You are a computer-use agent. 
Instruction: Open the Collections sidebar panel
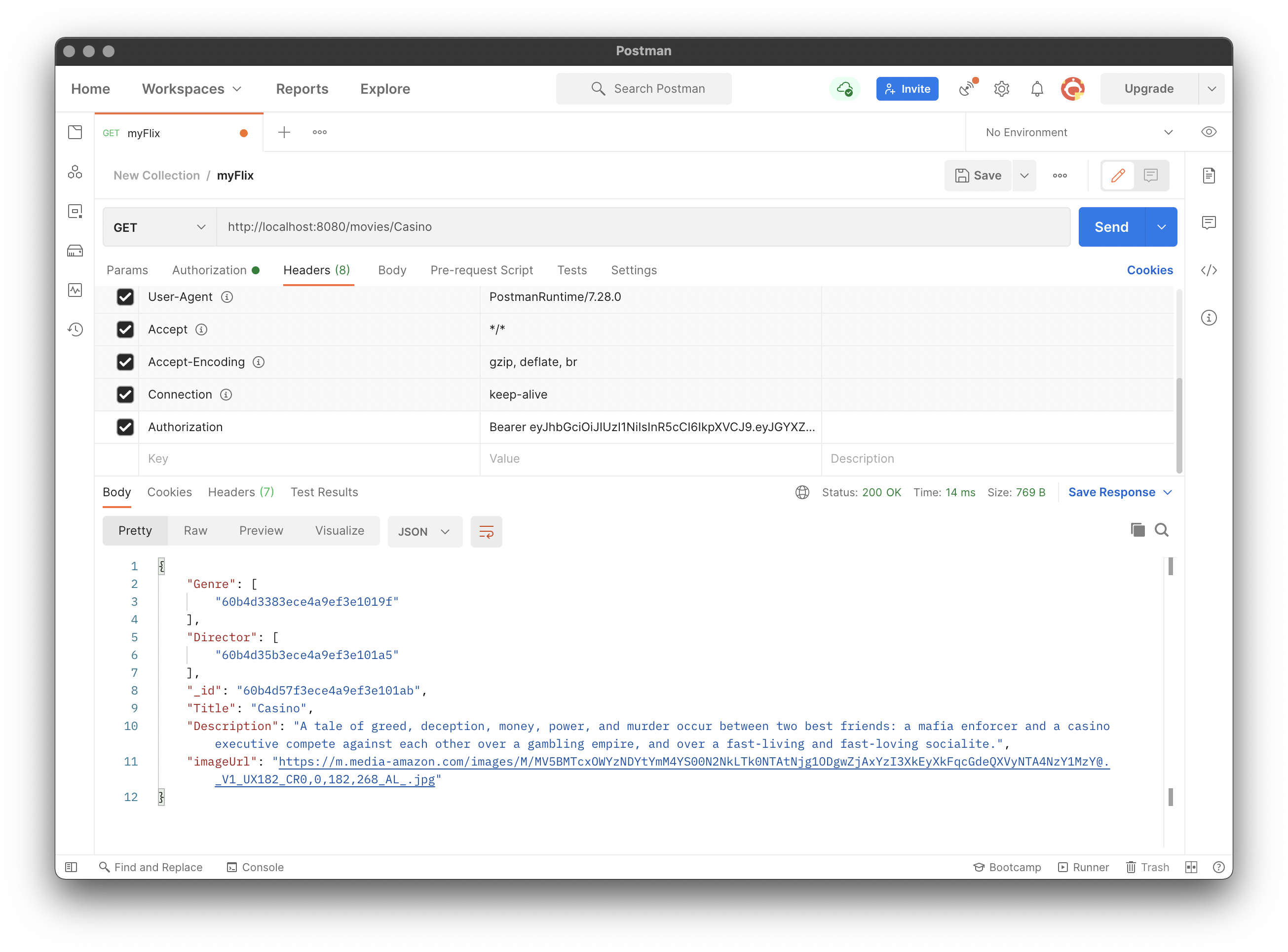[x=75, y=132]
